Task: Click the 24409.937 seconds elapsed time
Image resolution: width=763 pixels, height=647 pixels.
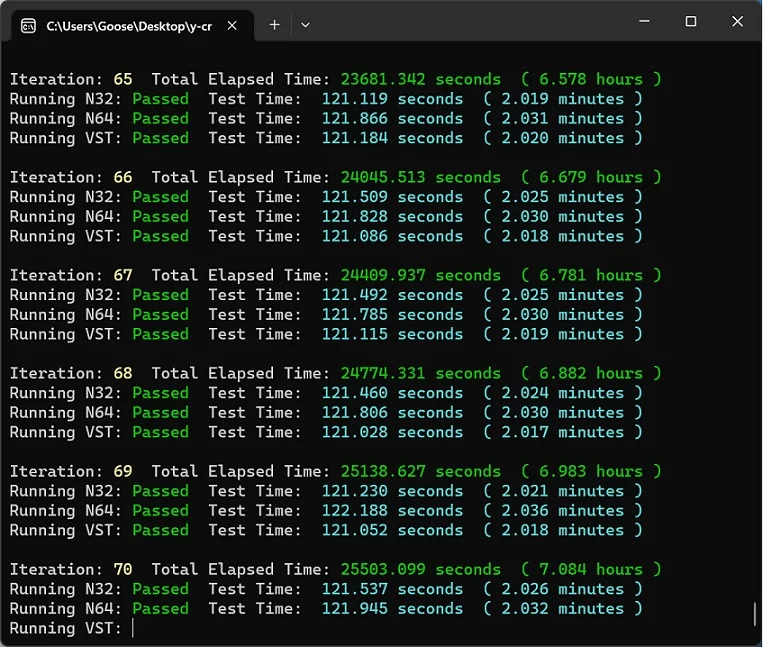Action: [420, 275]
